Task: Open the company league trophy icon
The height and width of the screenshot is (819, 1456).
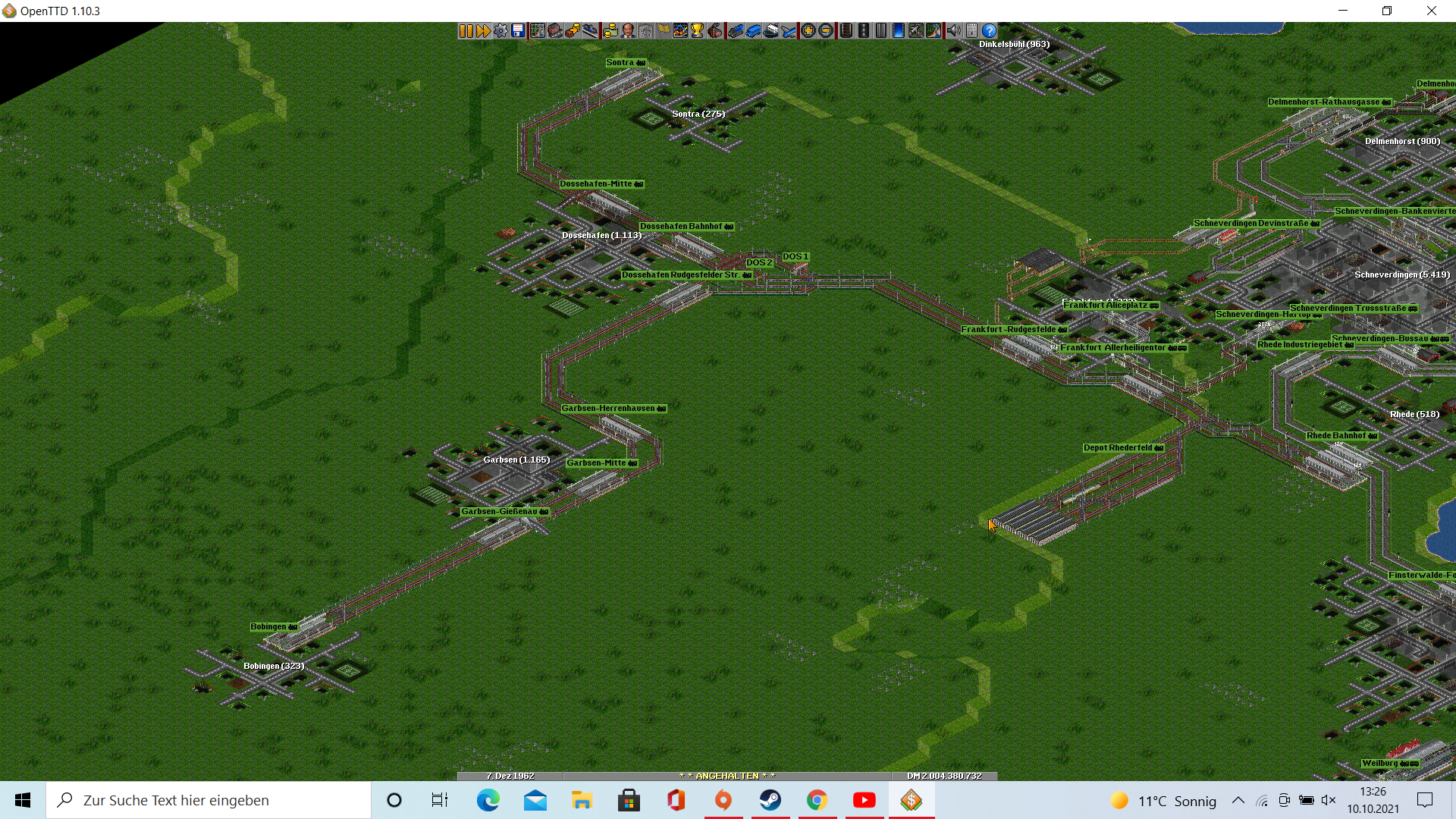Action: click(x=698, y=31)
